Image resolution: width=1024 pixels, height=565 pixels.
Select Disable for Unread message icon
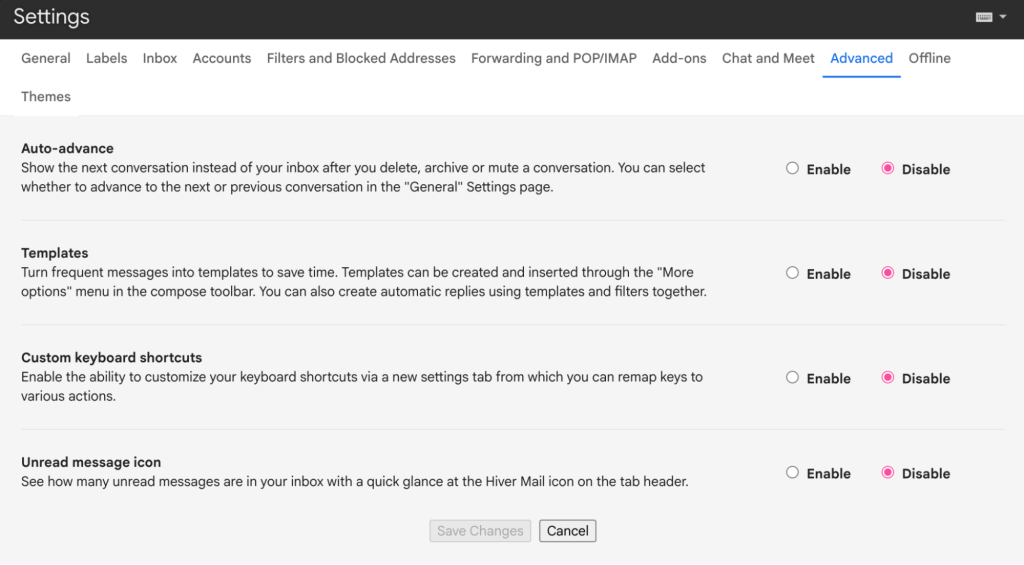(888, 472)
